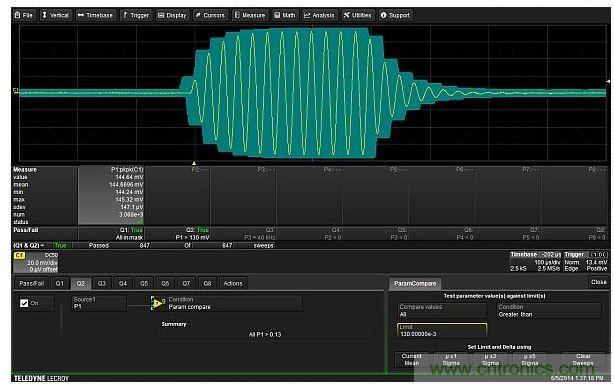Open the Compare values All dropdown

click(x=442, y=311)
